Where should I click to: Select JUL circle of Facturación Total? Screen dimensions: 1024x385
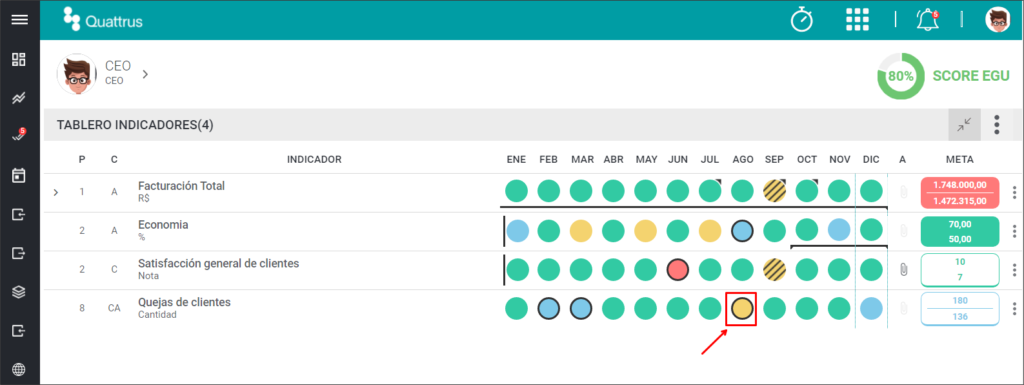click(710, 191)
